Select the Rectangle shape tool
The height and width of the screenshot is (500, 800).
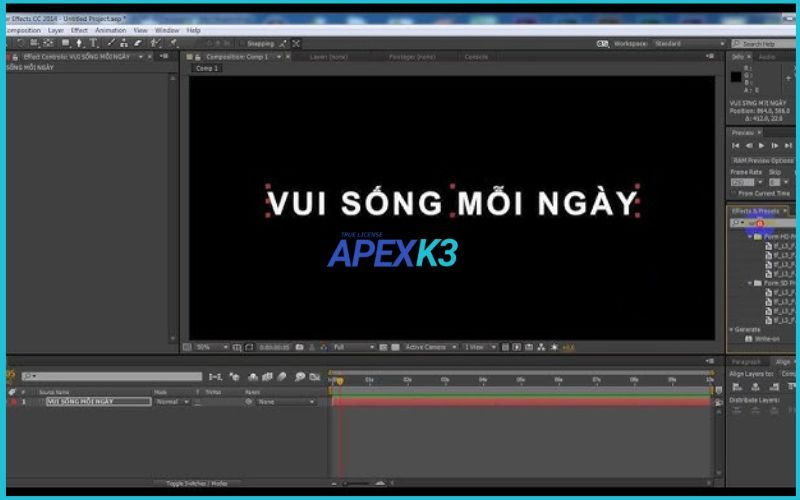(x=64, y=43)
